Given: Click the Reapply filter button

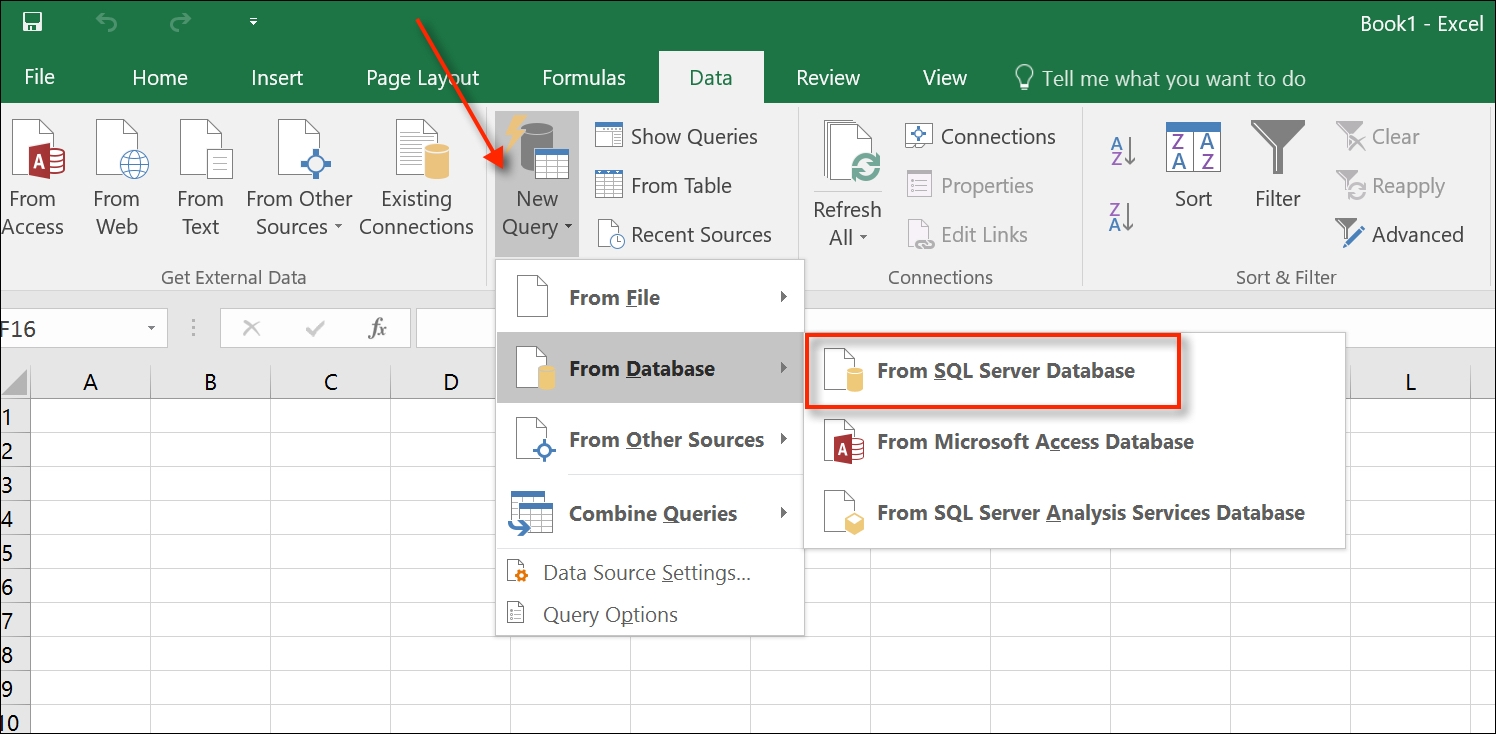Looking at the screenshot, I should 1391,186.
